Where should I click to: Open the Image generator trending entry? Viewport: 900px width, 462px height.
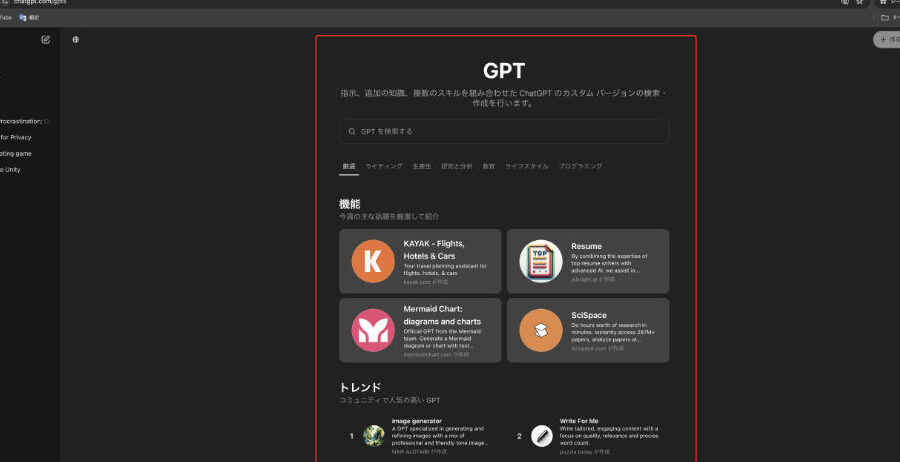[419, 436]
